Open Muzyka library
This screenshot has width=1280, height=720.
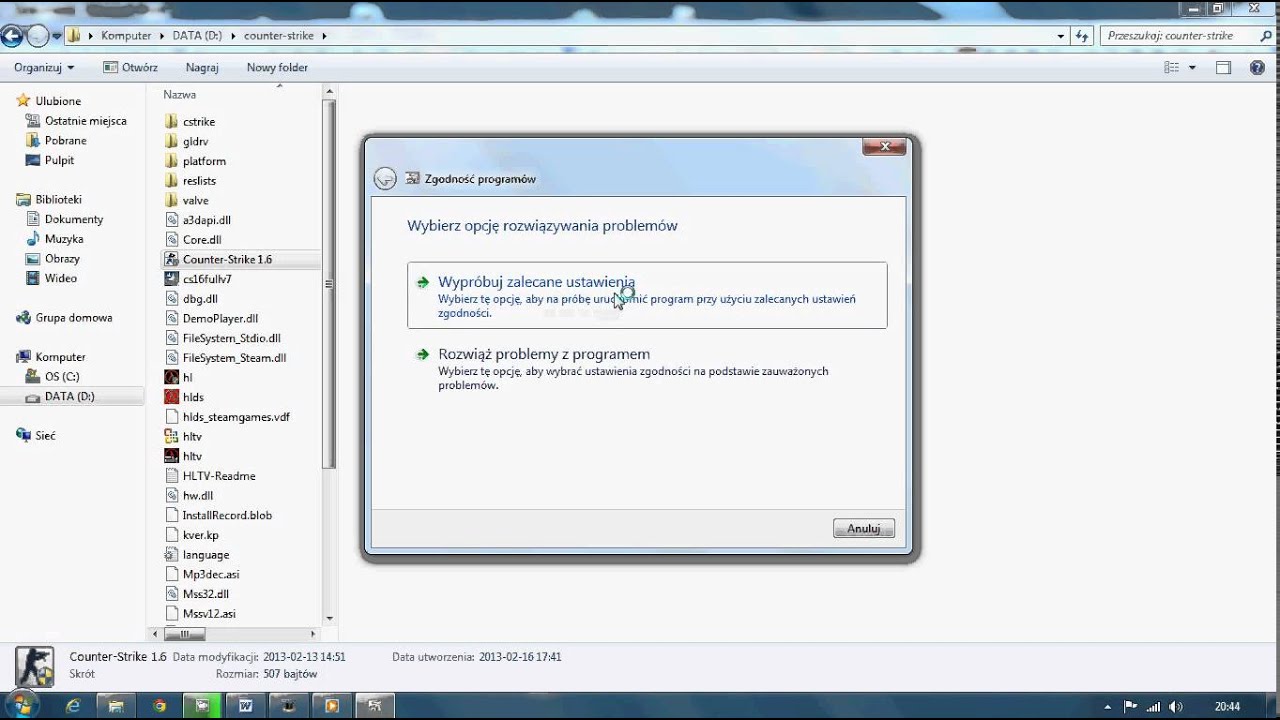[x=64, y=239]
